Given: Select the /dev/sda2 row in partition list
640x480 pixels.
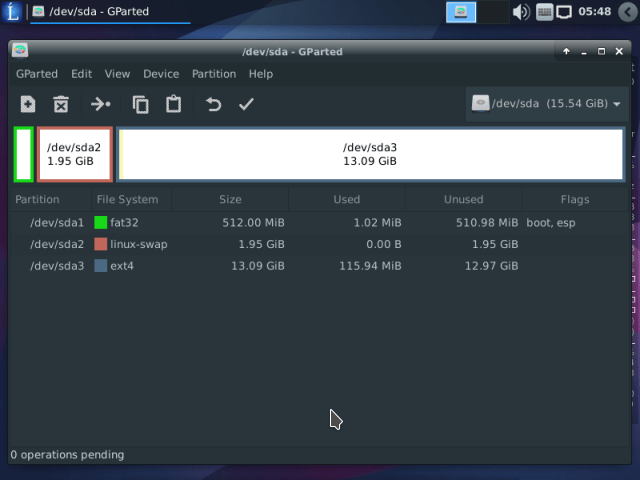Looking at the screenshot, I should coord(320,244).
